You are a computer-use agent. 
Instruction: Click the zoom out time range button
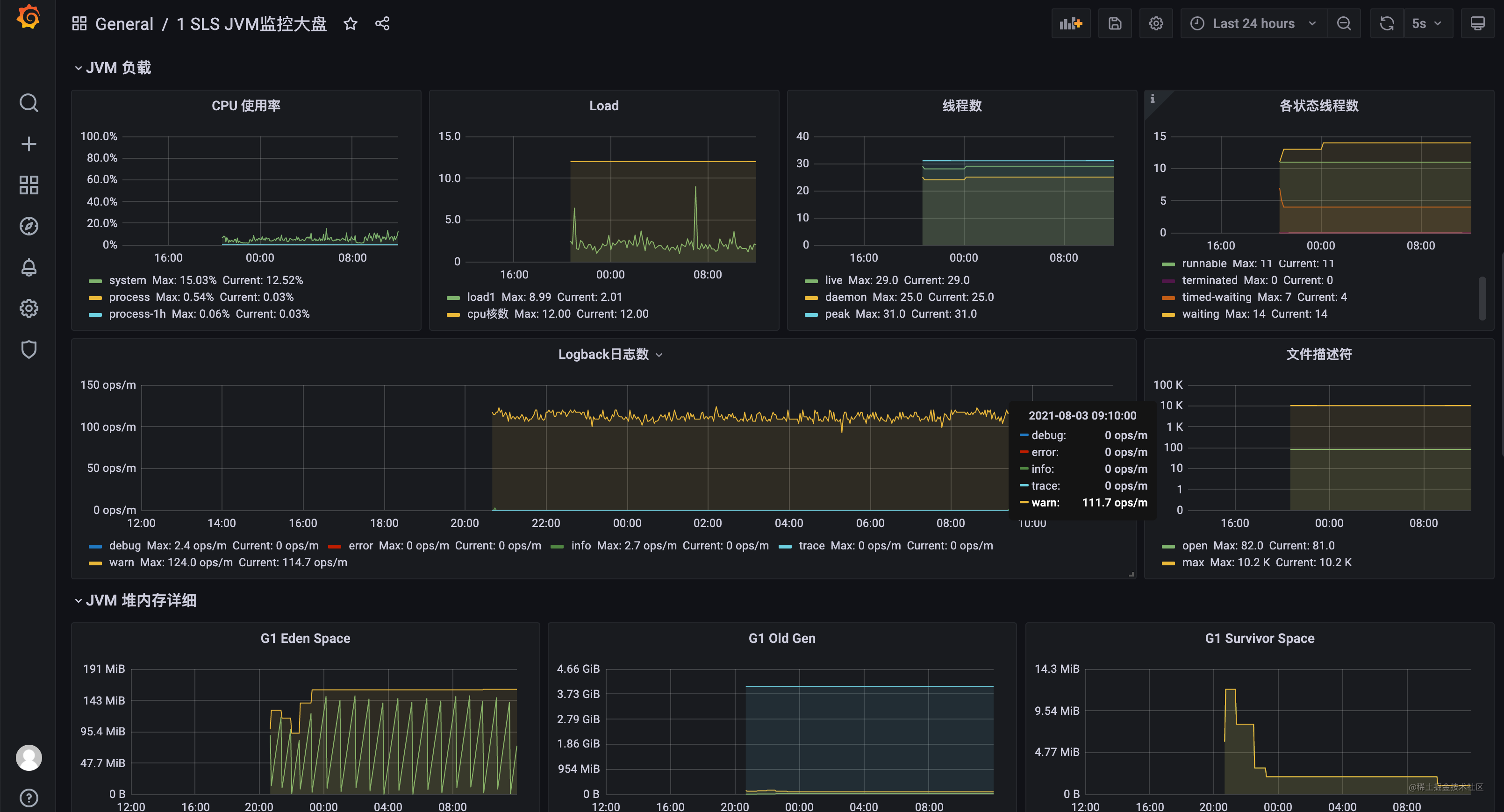1343,23
